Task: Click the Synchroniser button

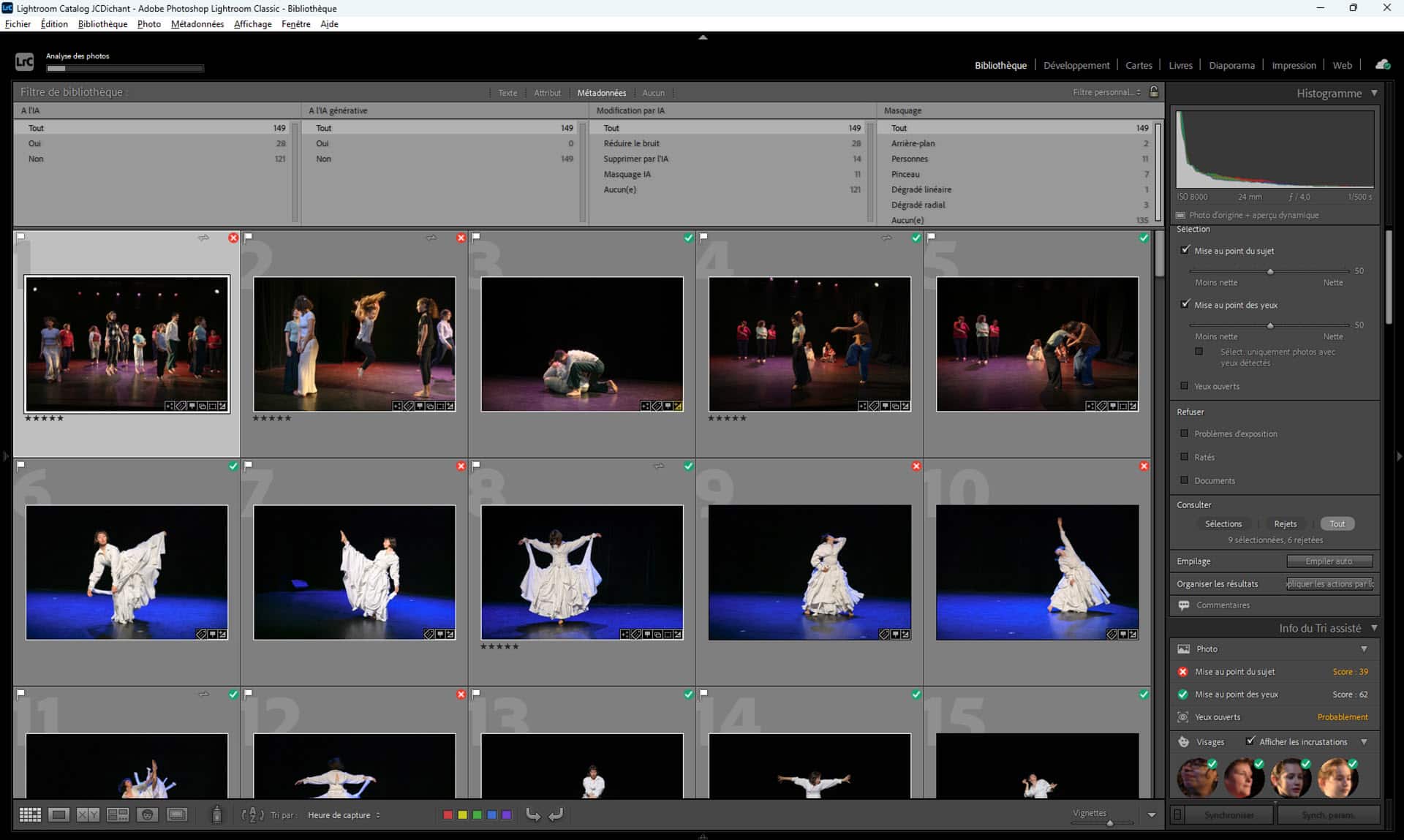Action: (x=1229, y=814)
